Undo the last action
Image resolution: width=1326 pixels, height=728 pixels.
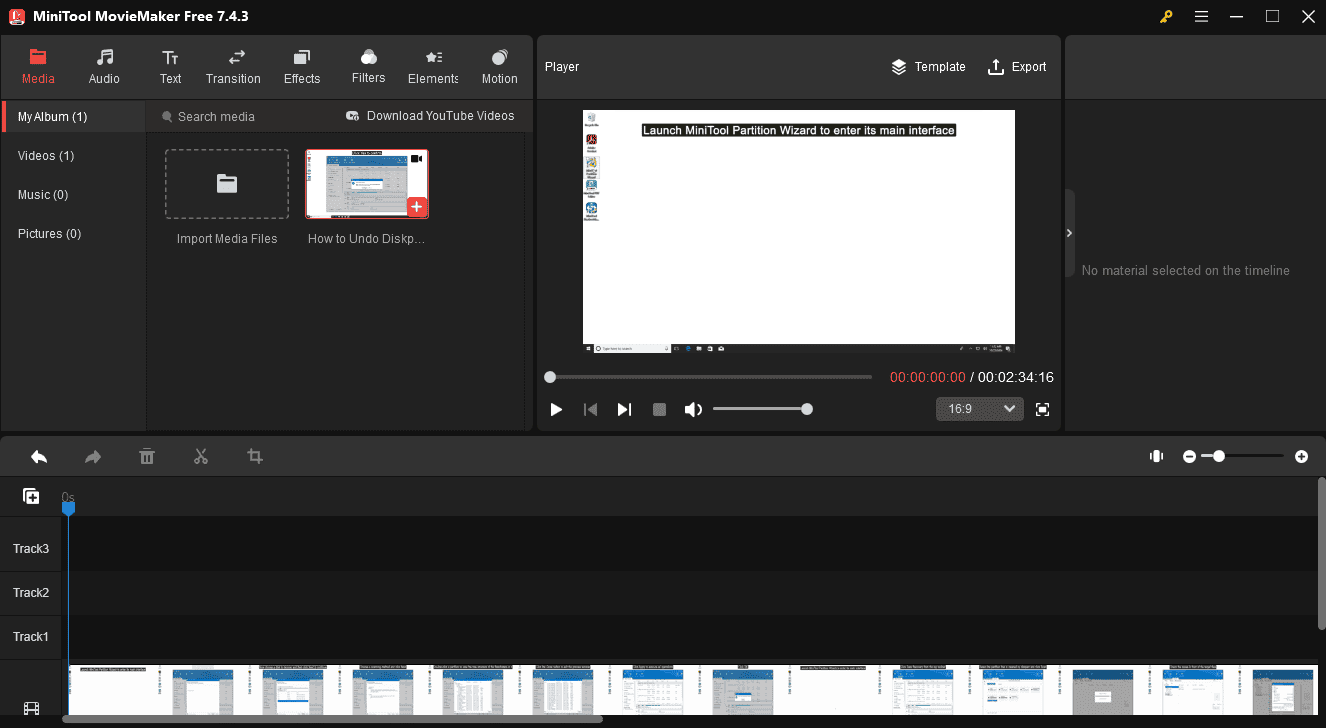tap(39, 456)
